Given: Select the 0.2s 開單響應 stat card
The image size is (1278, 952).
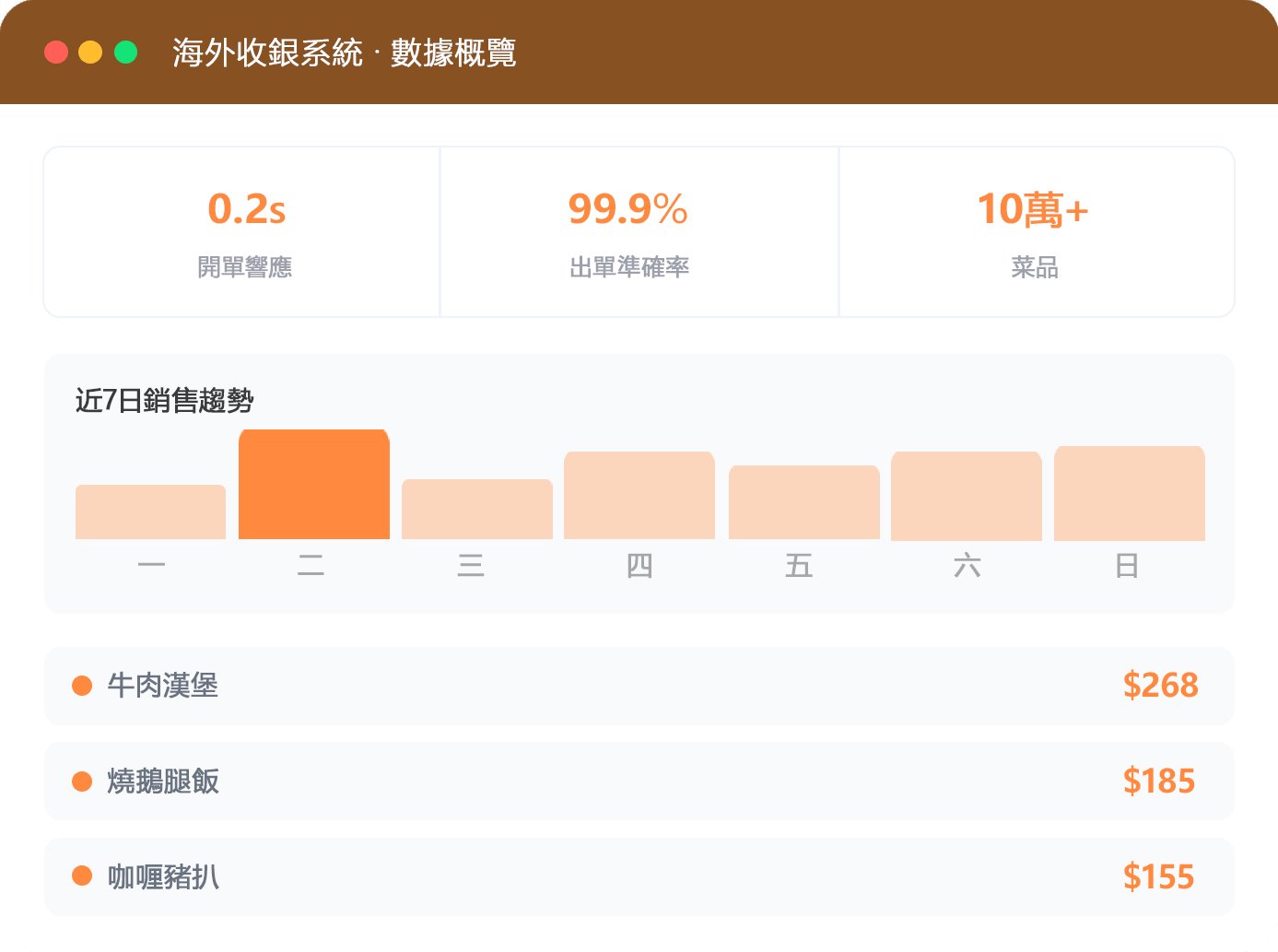Looking at the screenshot, I should 242,231.
